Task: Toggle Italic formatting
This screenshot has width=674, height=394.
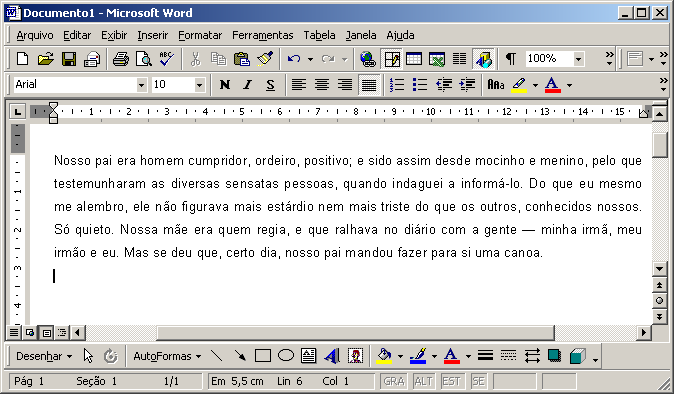Action: tap(247, 85)
